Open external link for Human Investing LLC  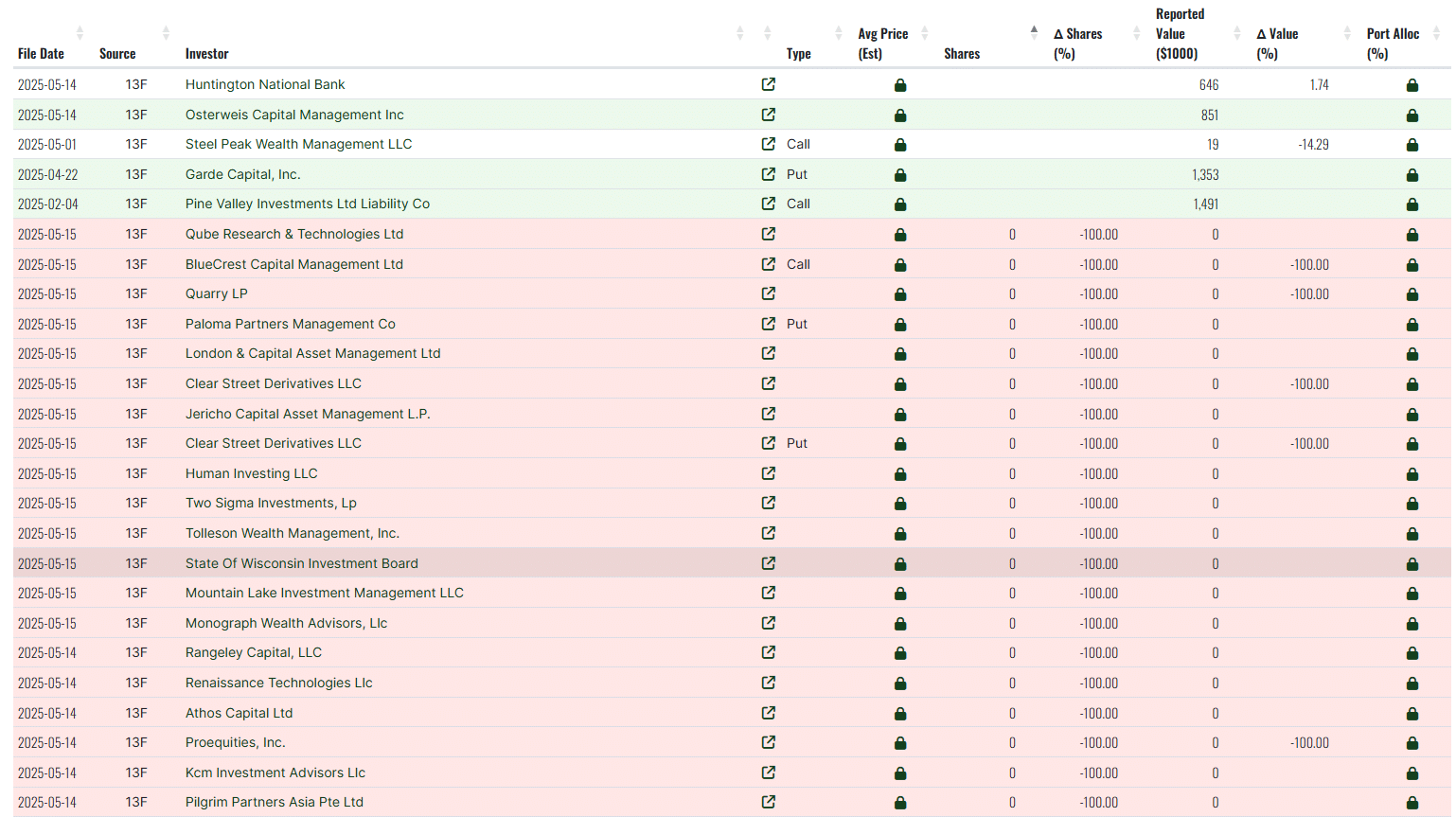[x=769, y=473]
